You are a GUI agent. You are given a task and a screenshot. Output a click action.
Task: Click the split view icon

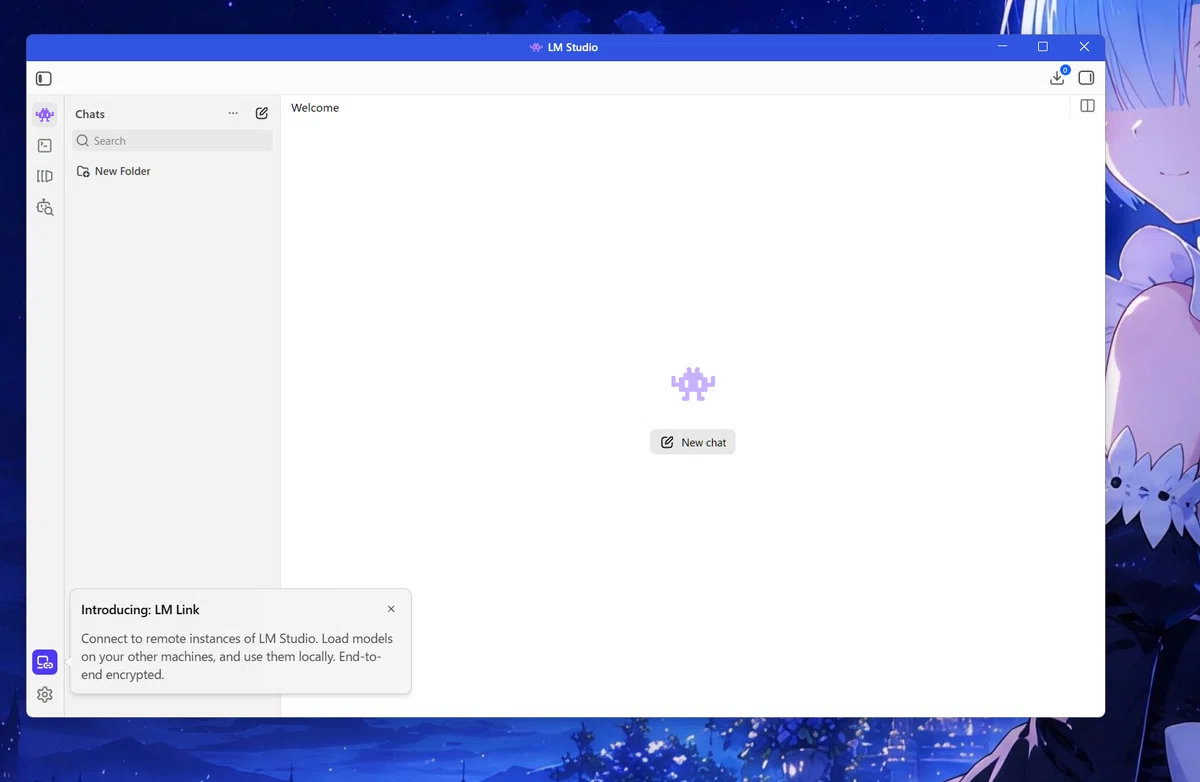[1088, 106]
